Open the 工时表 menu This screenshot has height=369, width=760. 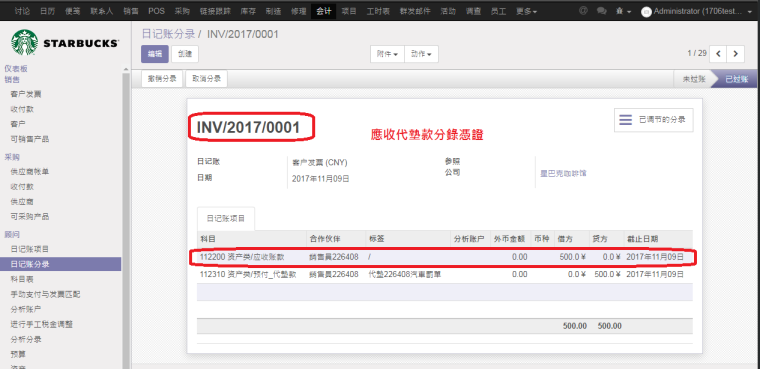379,11
